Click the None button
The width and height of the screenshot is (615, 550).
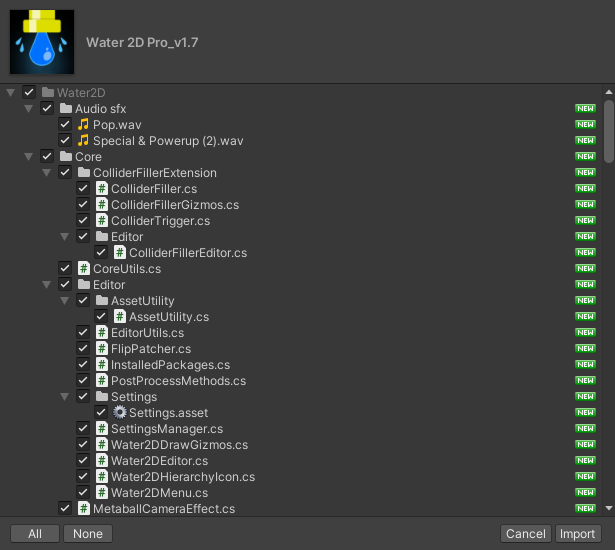(x=88, y=534)
